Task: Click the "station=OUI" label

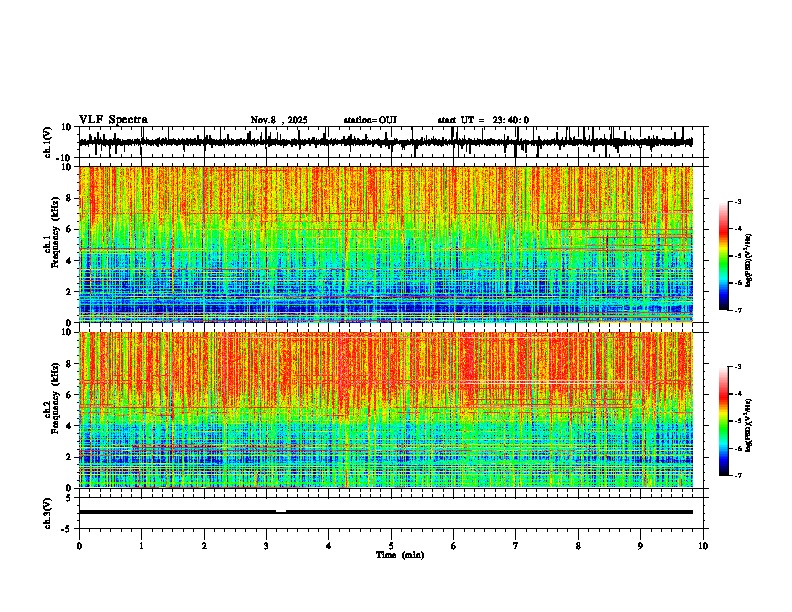Action: pyautogui.click(x=370, y=120)
